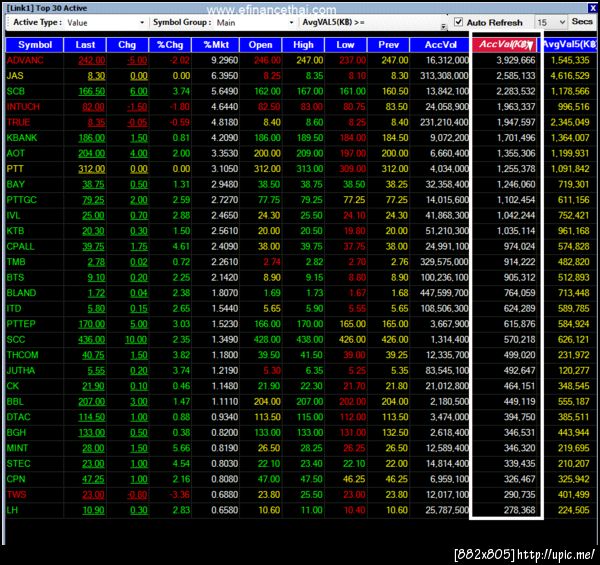Sort by the Low column header
The height and width of the screenshot is (565, 600).
click(345, 45)
